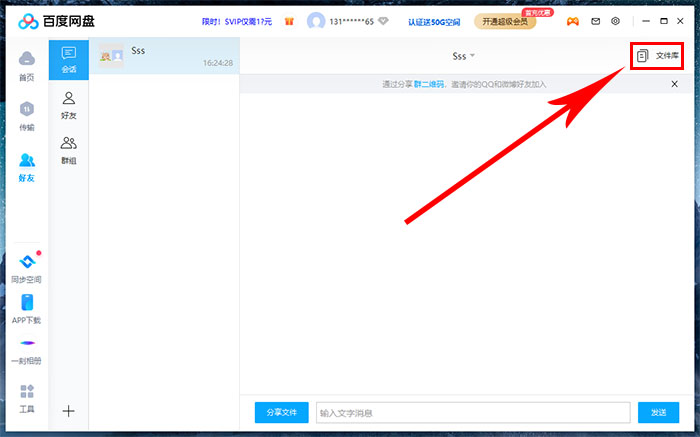The width and height of the screenshot is (700, 437).
Task: Click the Baidu Netdisk logo
Action: [x=57, y=21]
